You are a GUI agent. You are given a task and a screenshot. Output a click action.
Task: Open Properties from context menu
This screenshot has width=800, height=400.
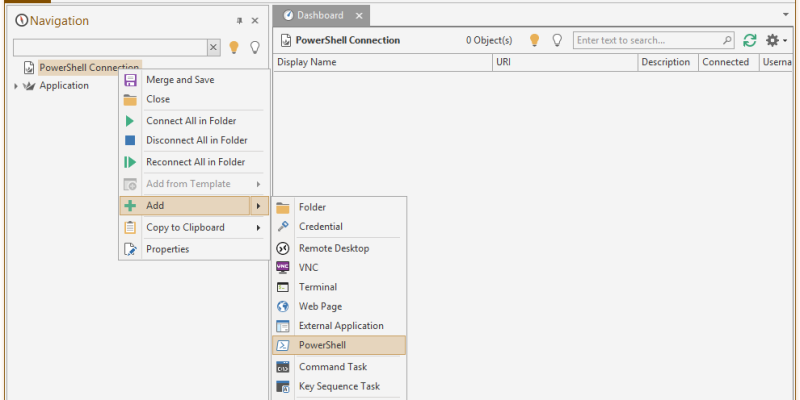pos(167,249)
